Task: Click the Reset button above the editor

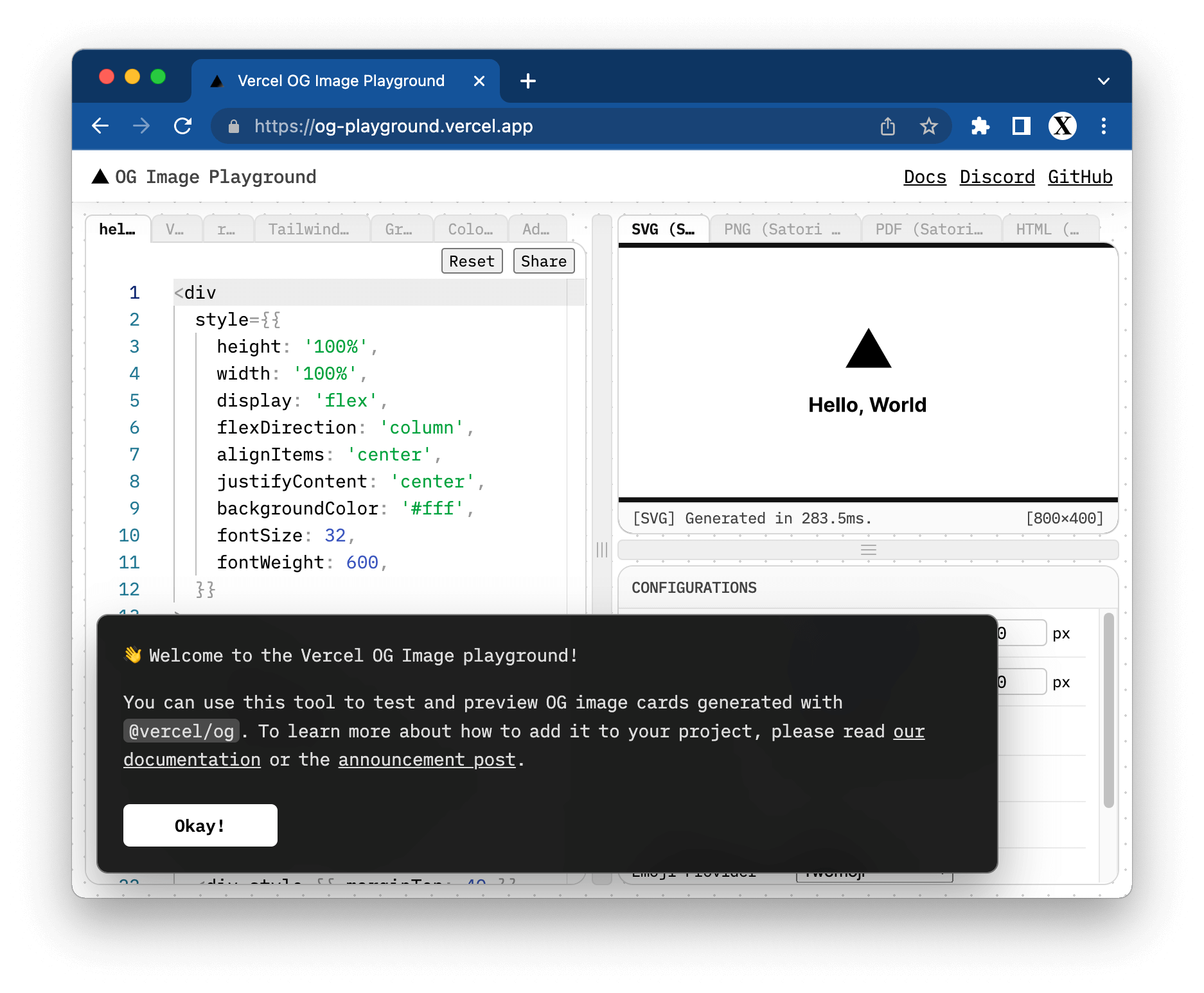Action: point(472,261)
